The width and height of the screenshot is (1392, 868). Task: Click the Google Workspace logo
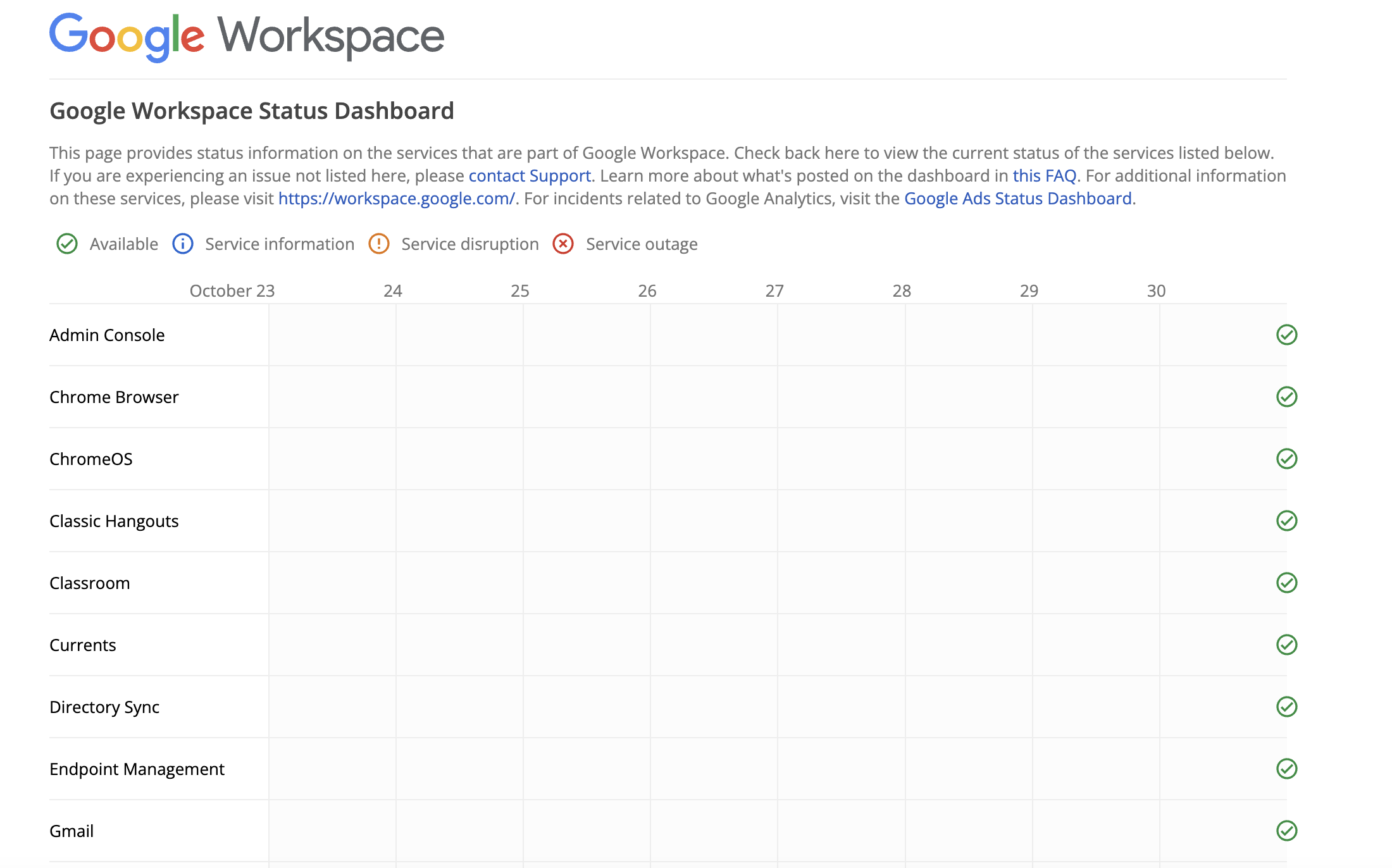[x=247, y=36]
